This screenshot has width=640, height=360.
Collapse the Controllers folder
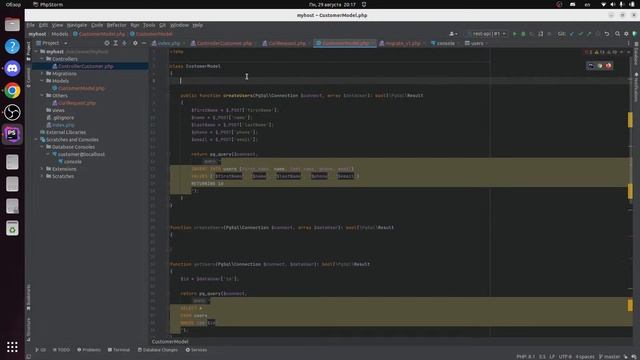tap(42, 59)
